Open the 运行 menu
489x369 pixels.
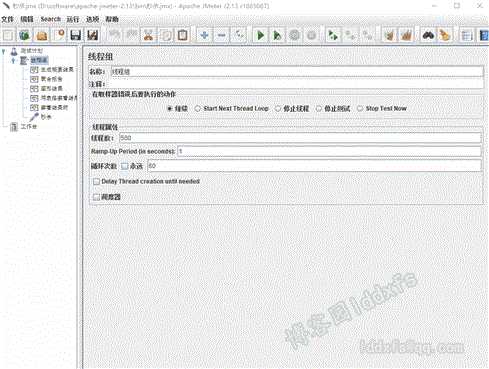(x=73, y=19)
